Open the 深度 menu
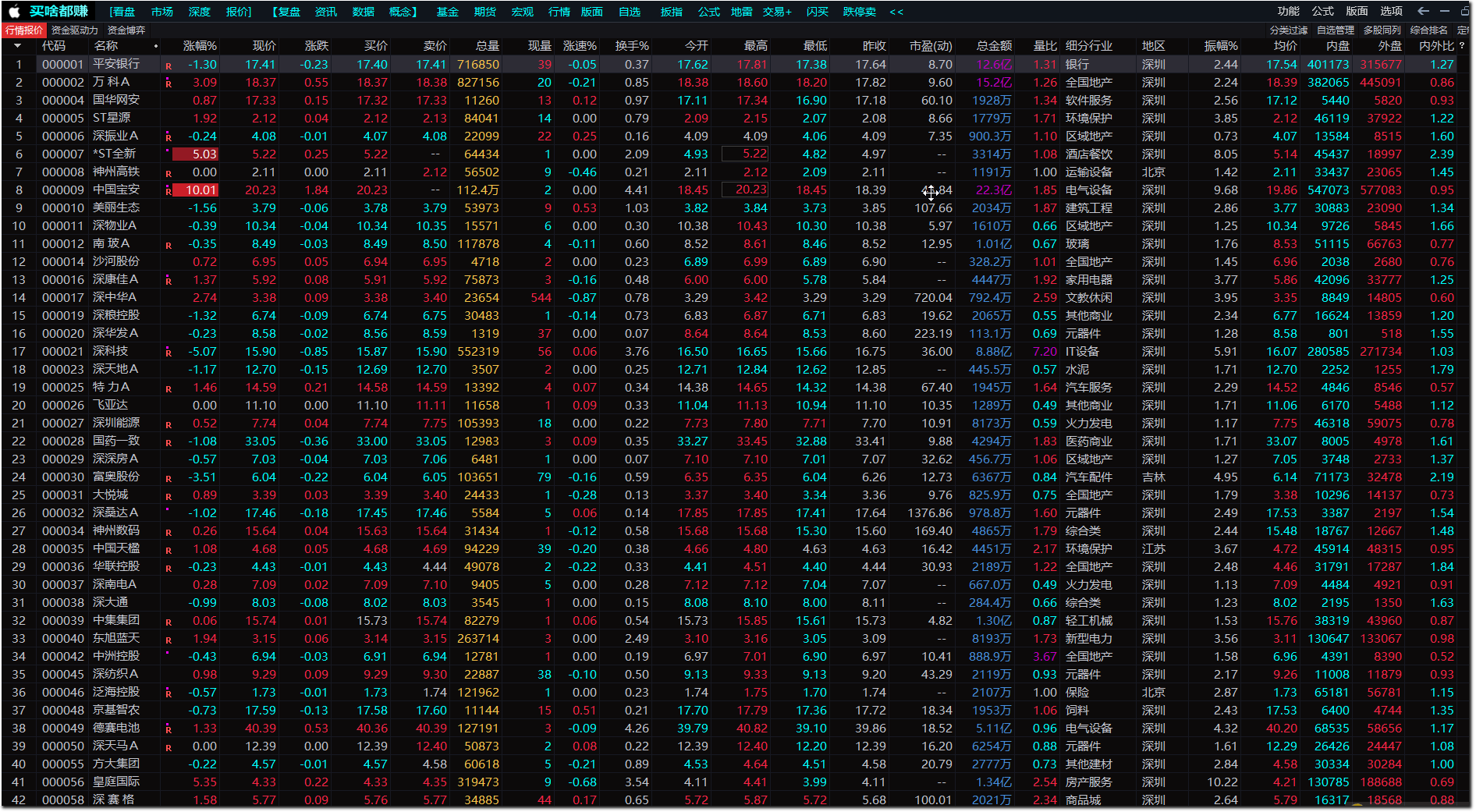The height and width of the screenshot is (812, 1476). click(x=200, y=12)
